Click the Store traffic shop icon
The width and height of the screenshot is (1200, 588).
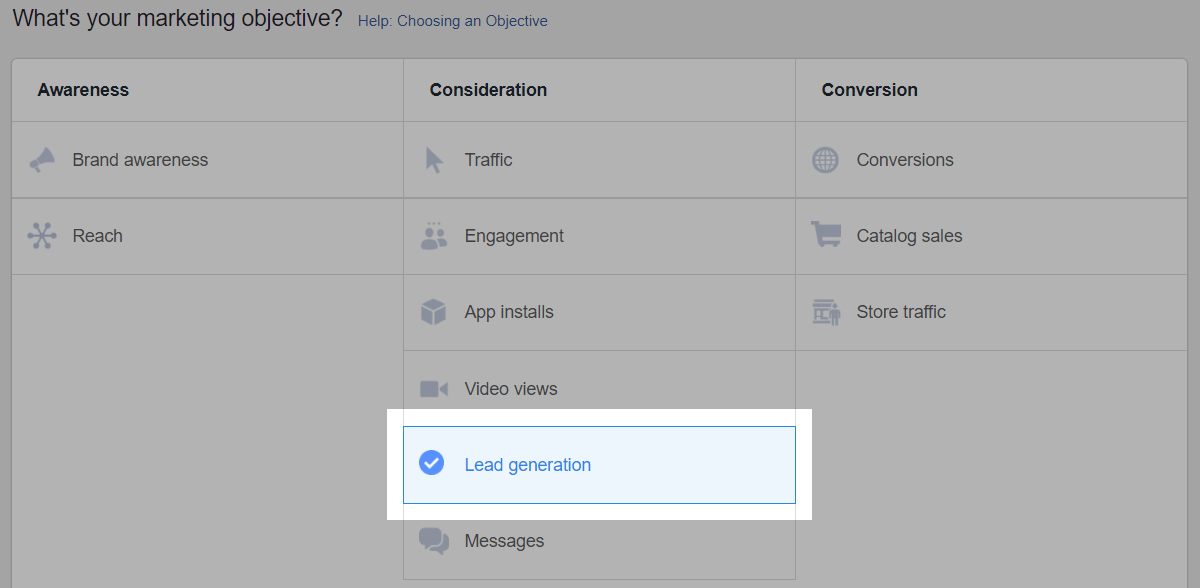click(826, 312)
